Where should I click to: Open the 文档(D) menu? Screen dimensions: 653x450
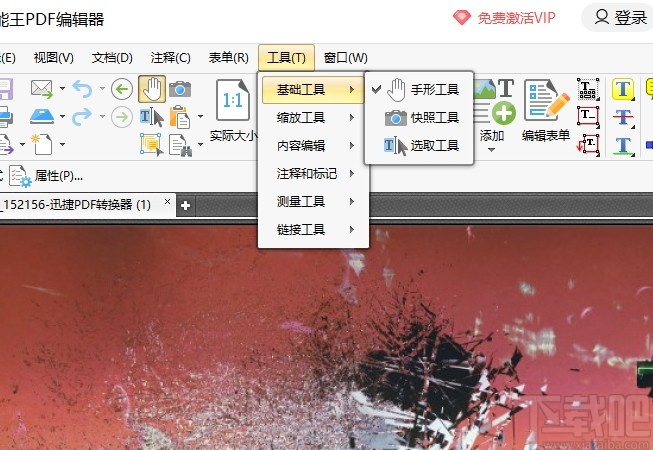coord(112,58)
